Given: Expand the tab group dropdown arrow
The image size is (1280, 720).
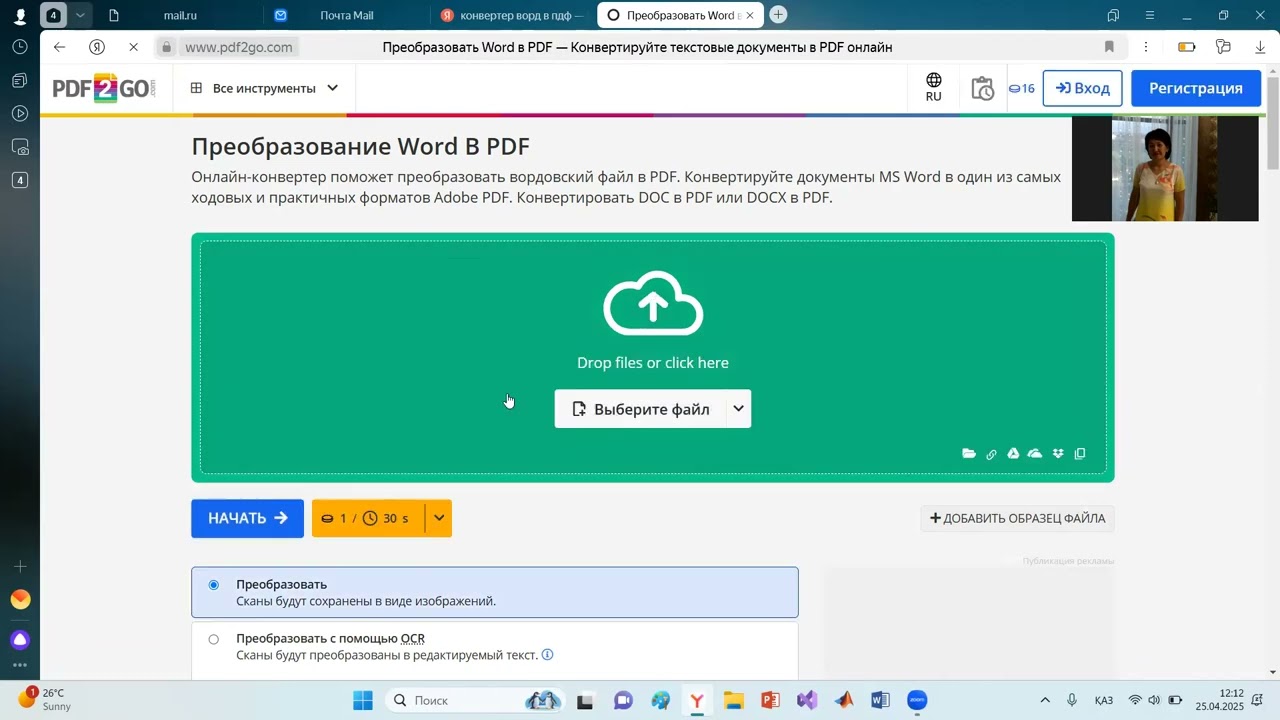Looking at the screenshot, I should [80, 15].
